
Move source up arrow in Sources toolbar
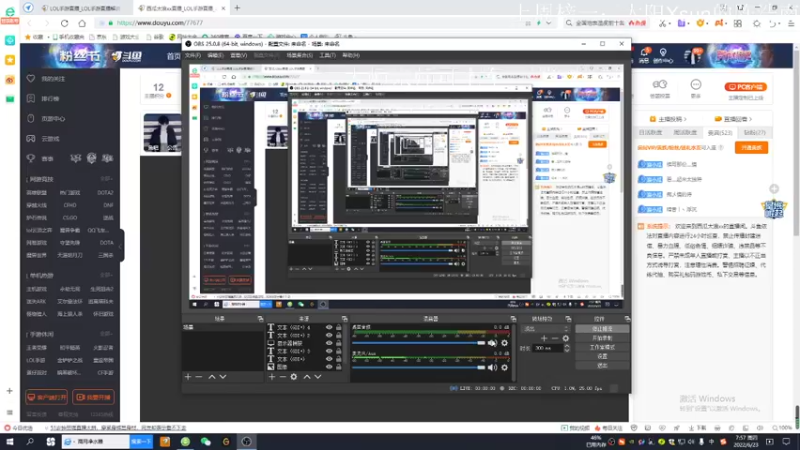[x=307, y=377]
